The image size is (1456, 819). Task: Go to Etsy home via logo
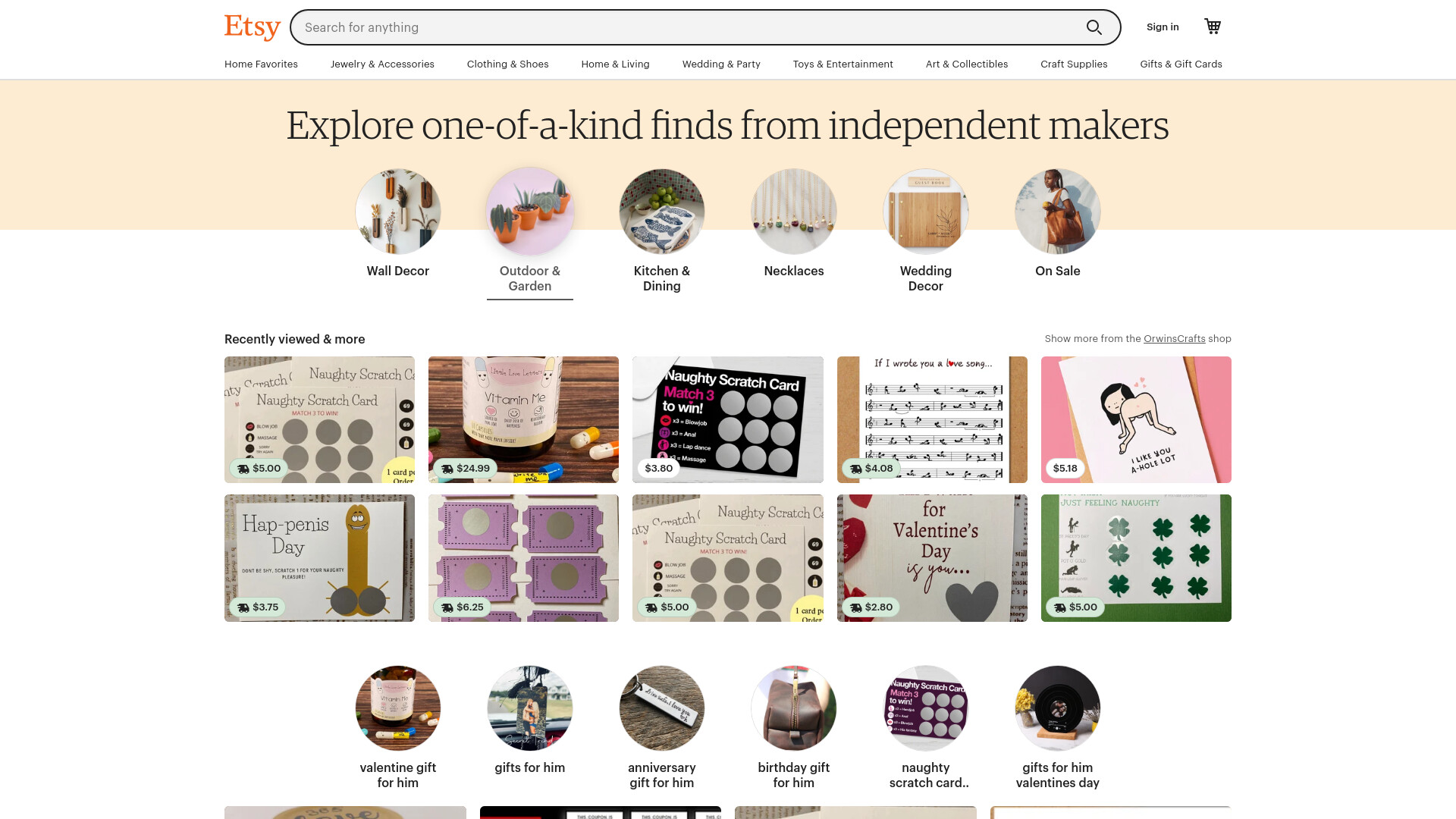coord(253,27)
